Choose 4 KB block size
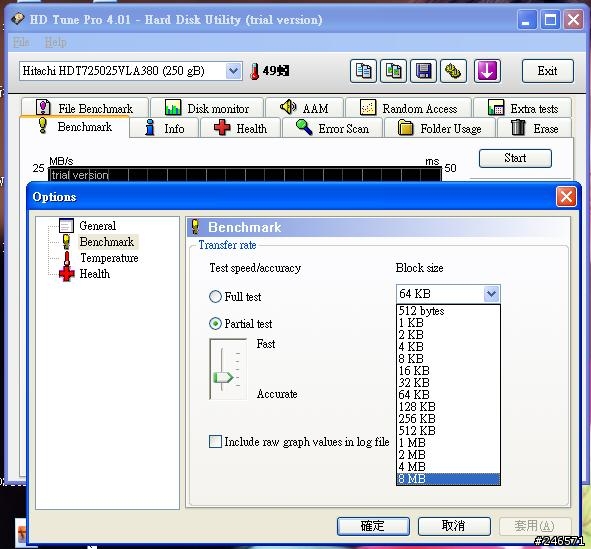 coord(448,347)
